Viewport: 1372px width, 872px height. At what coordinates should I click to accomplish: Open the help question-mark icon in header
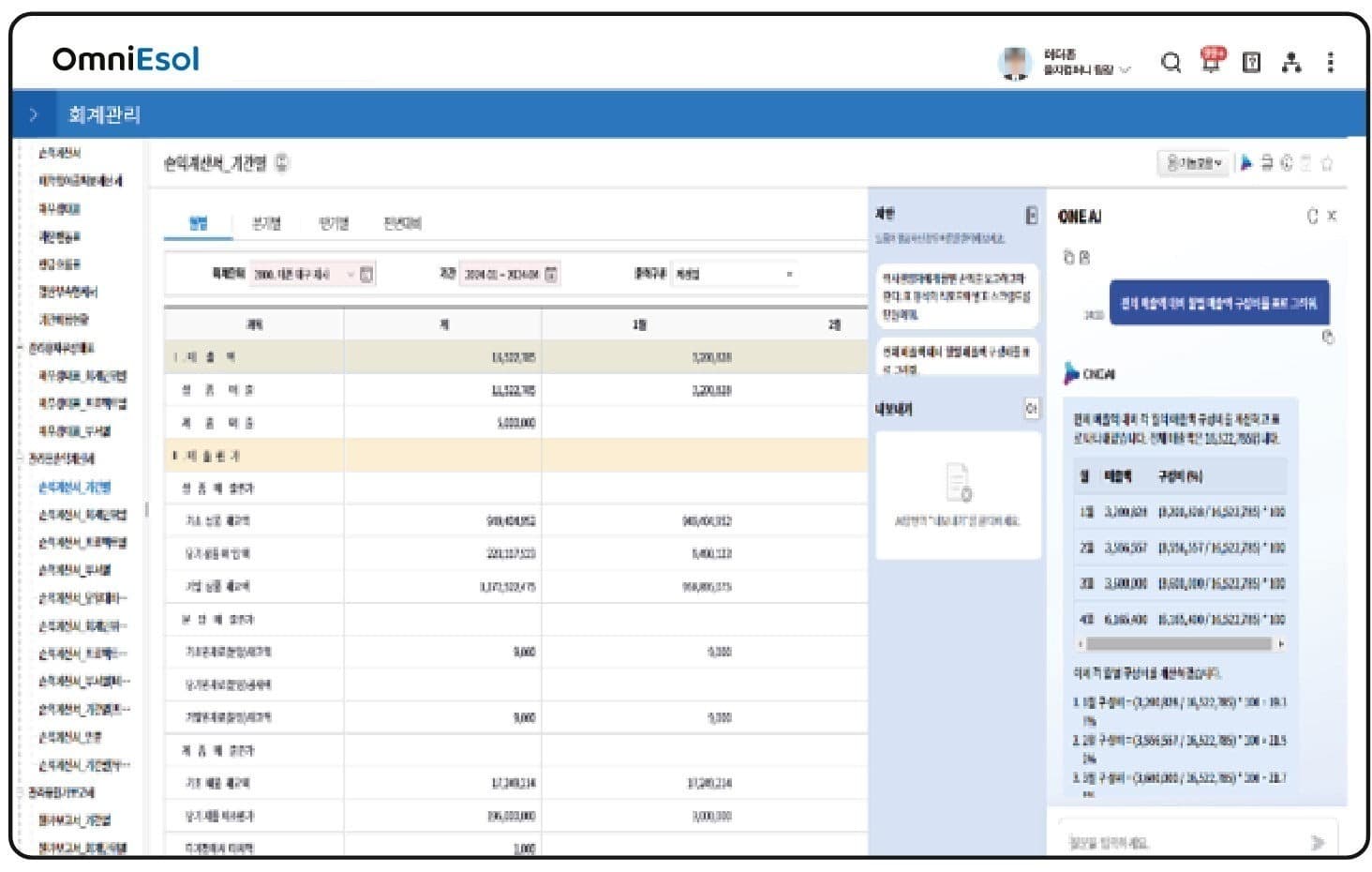point(1251,63)
